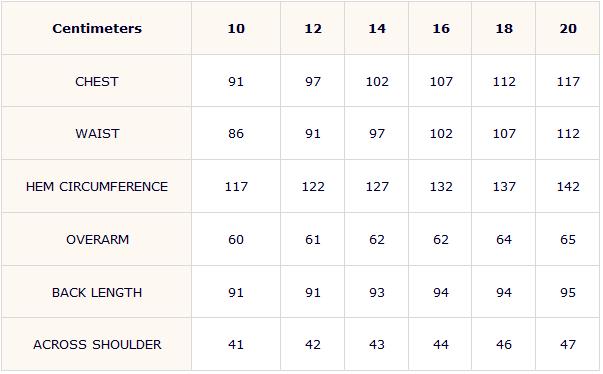This screenshot has height=374, width=603.
Task: Click the size 18 column header
Action: tap(504, 28)
